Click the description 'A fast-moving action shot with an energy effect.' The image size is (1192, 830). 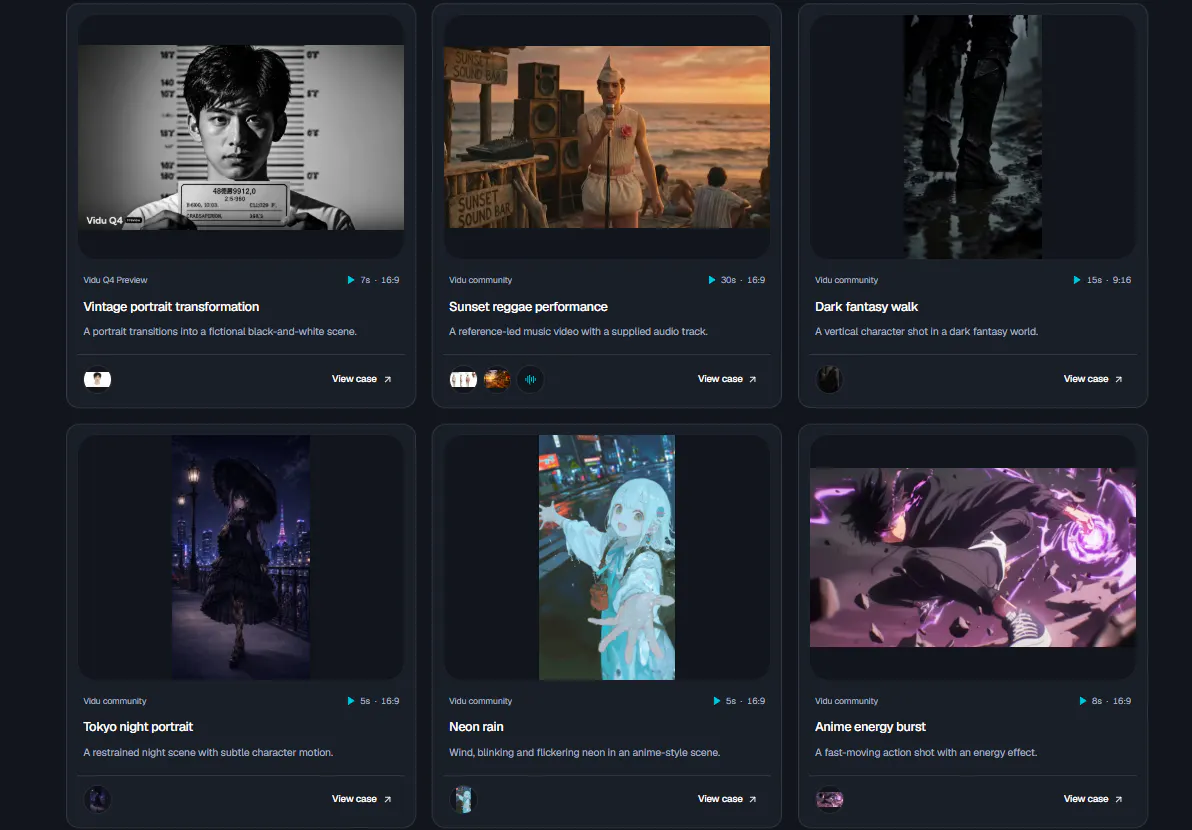point(926,752)
